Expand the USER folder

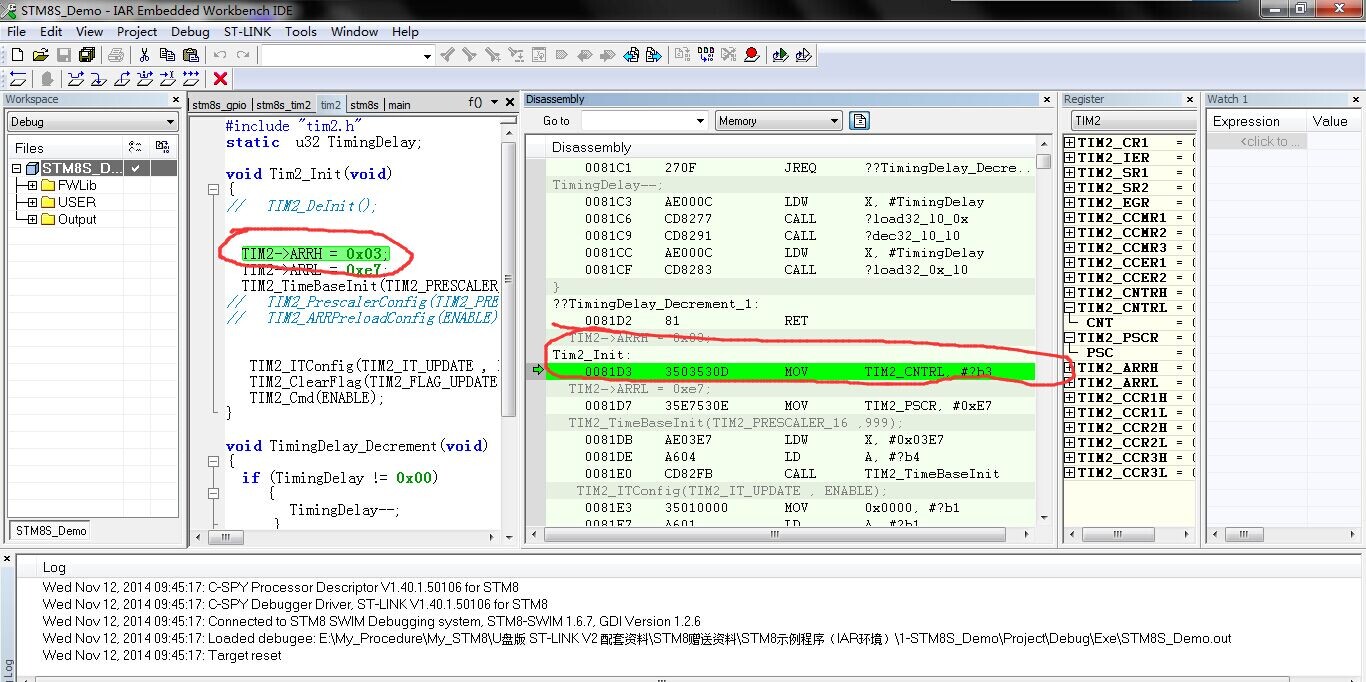[x=32, y=203]
